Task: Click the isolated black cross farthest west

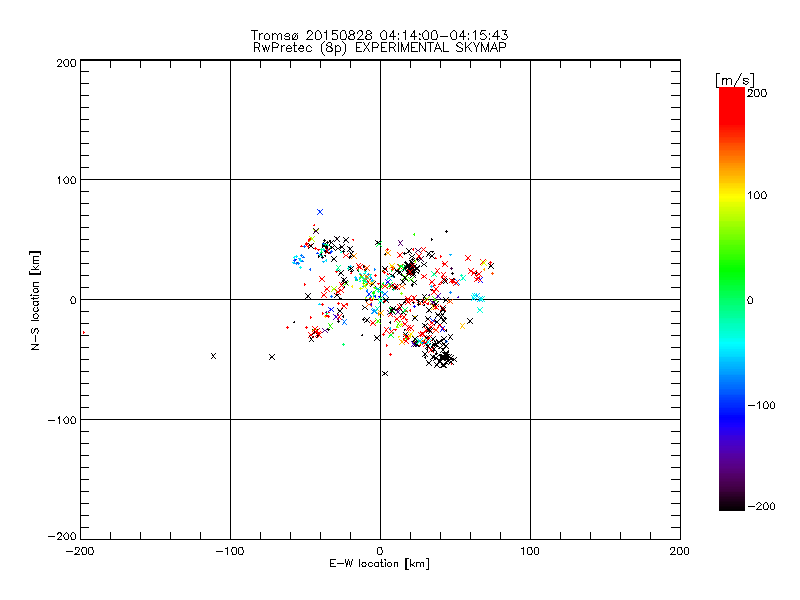Action: coord(213,356)
